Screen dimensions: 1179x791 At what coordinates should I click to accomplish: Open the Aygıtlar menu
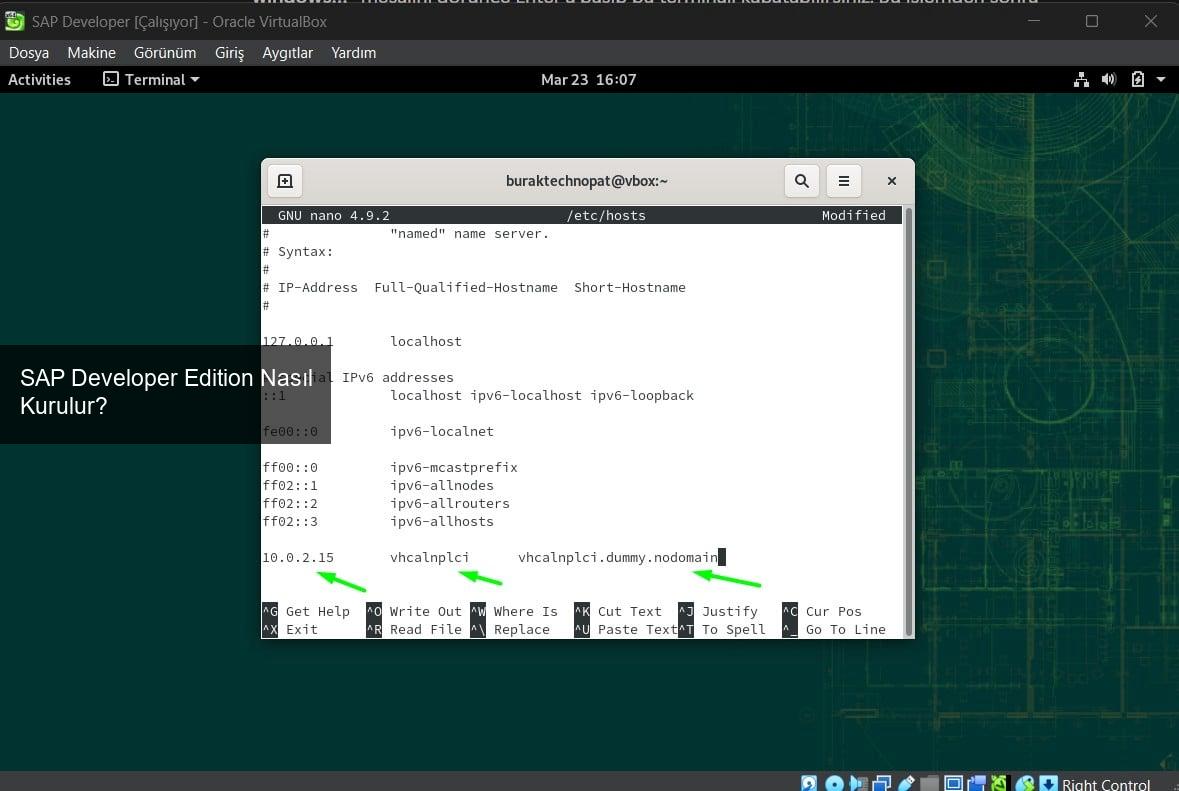click(287, 53)
